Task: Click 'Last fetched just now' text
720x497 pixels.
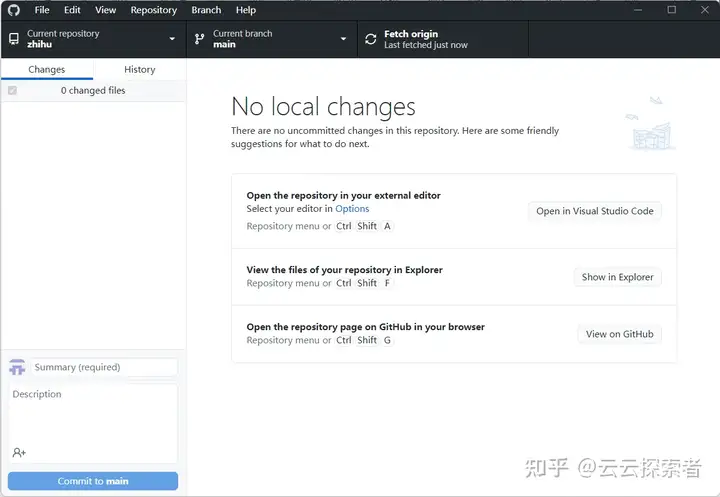Action: pyautogui.click(x=426, y=45)
